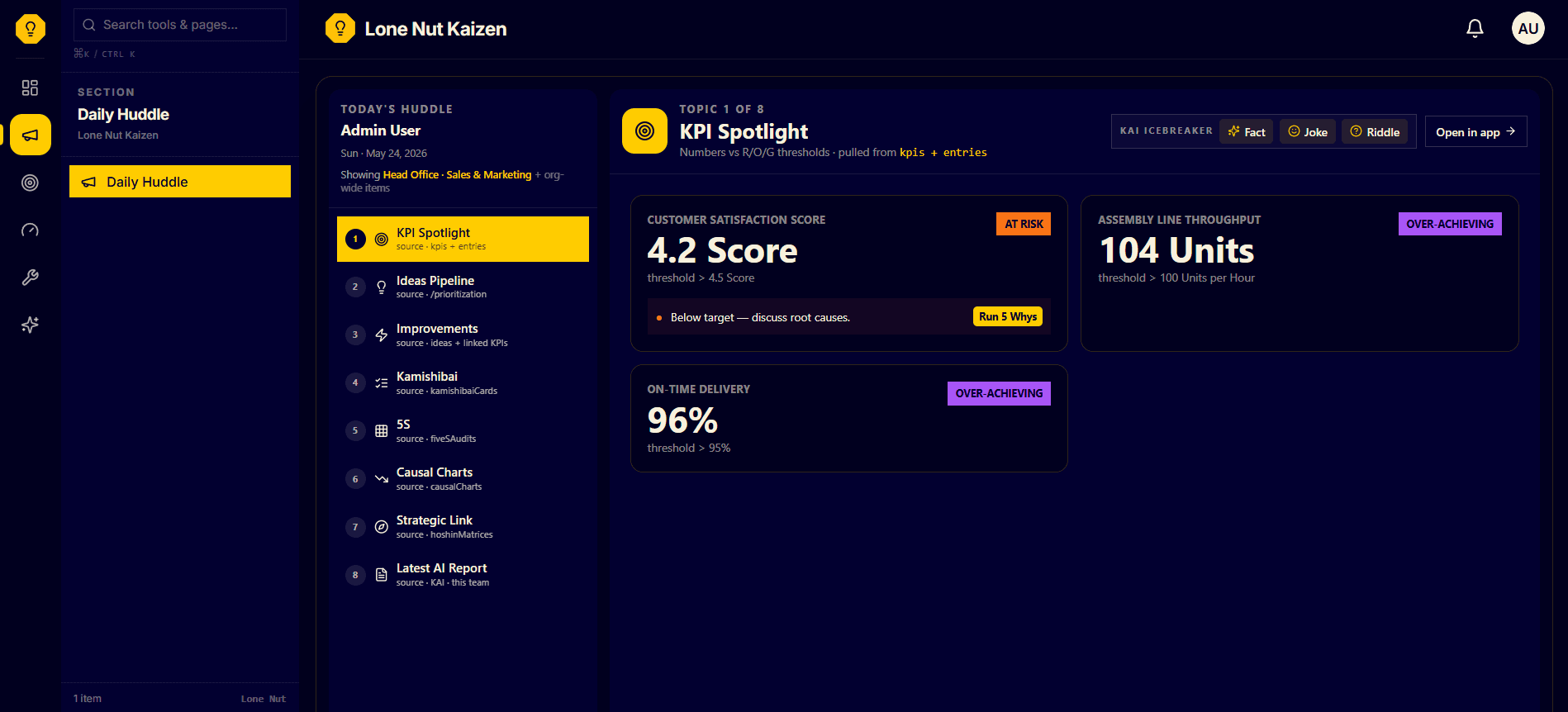Click the document icon beside Latest AI Report
The height and width of the screenshot is (712, 1568).
pyautogui.click(x=381, y=574)
